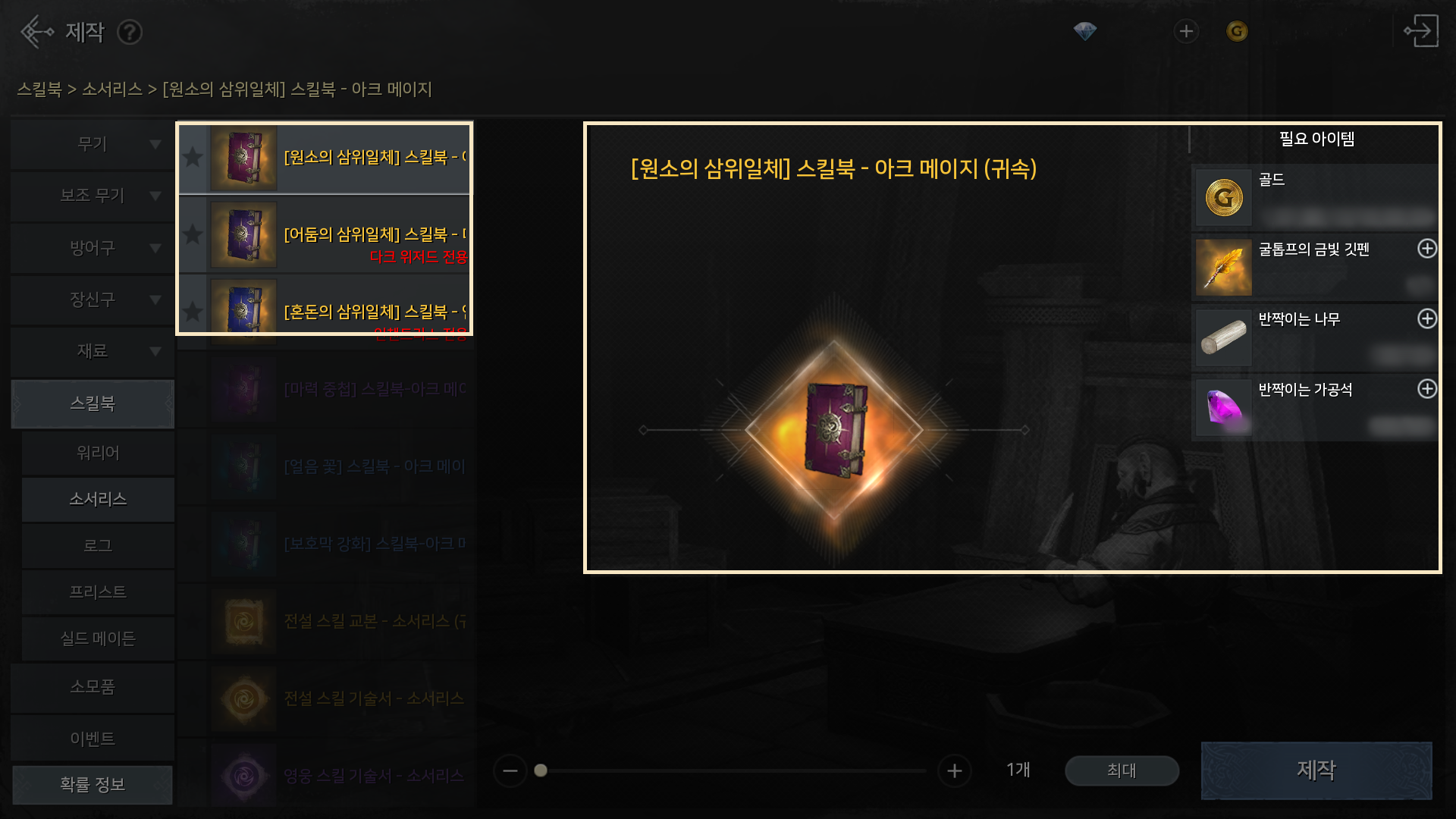Click the gold coin icon in top bar
The image size is (1456, 819).
(x=1237, y=31)
